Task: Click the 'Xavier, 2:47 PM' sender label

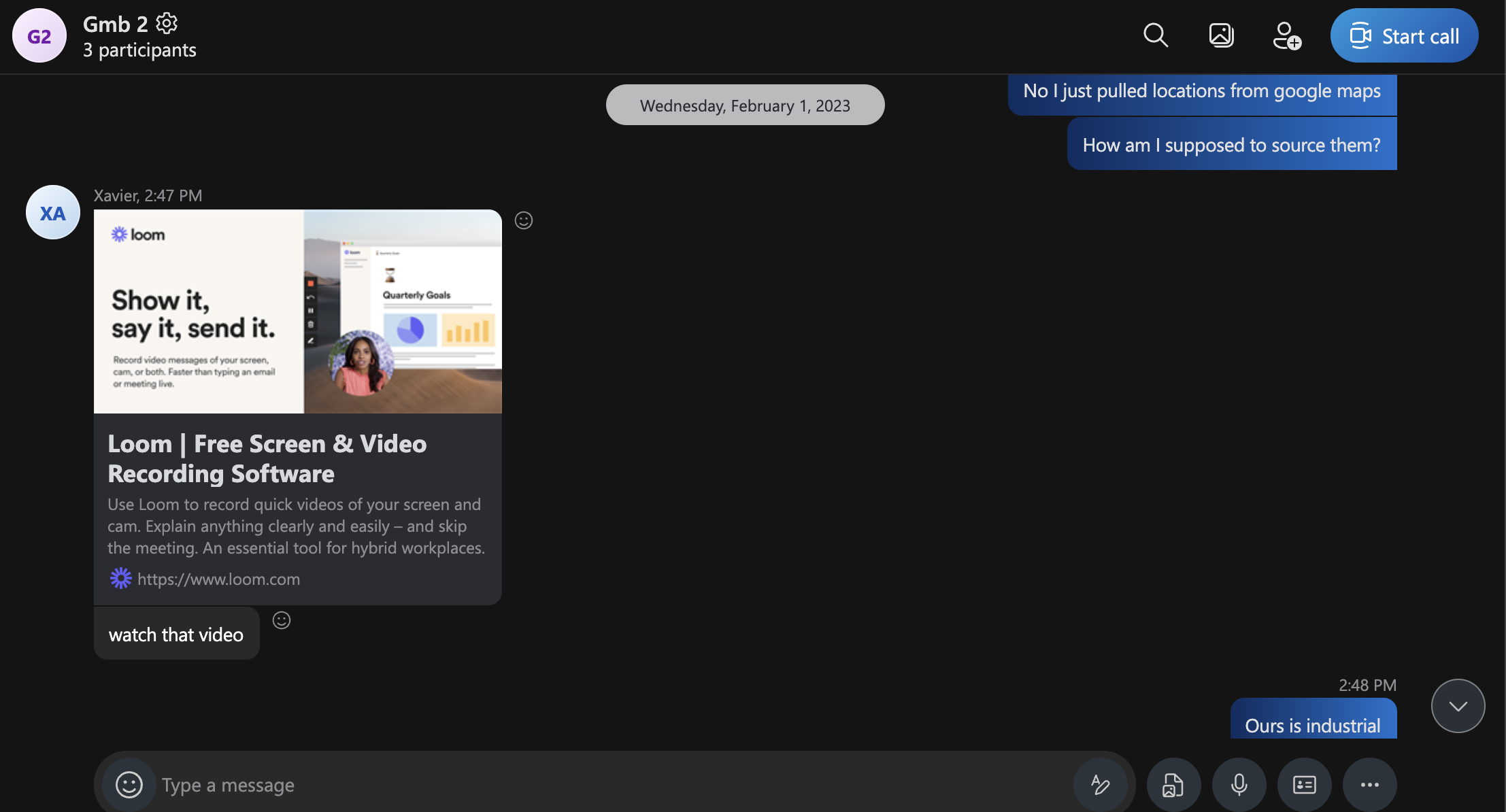Action: [148, 196]
